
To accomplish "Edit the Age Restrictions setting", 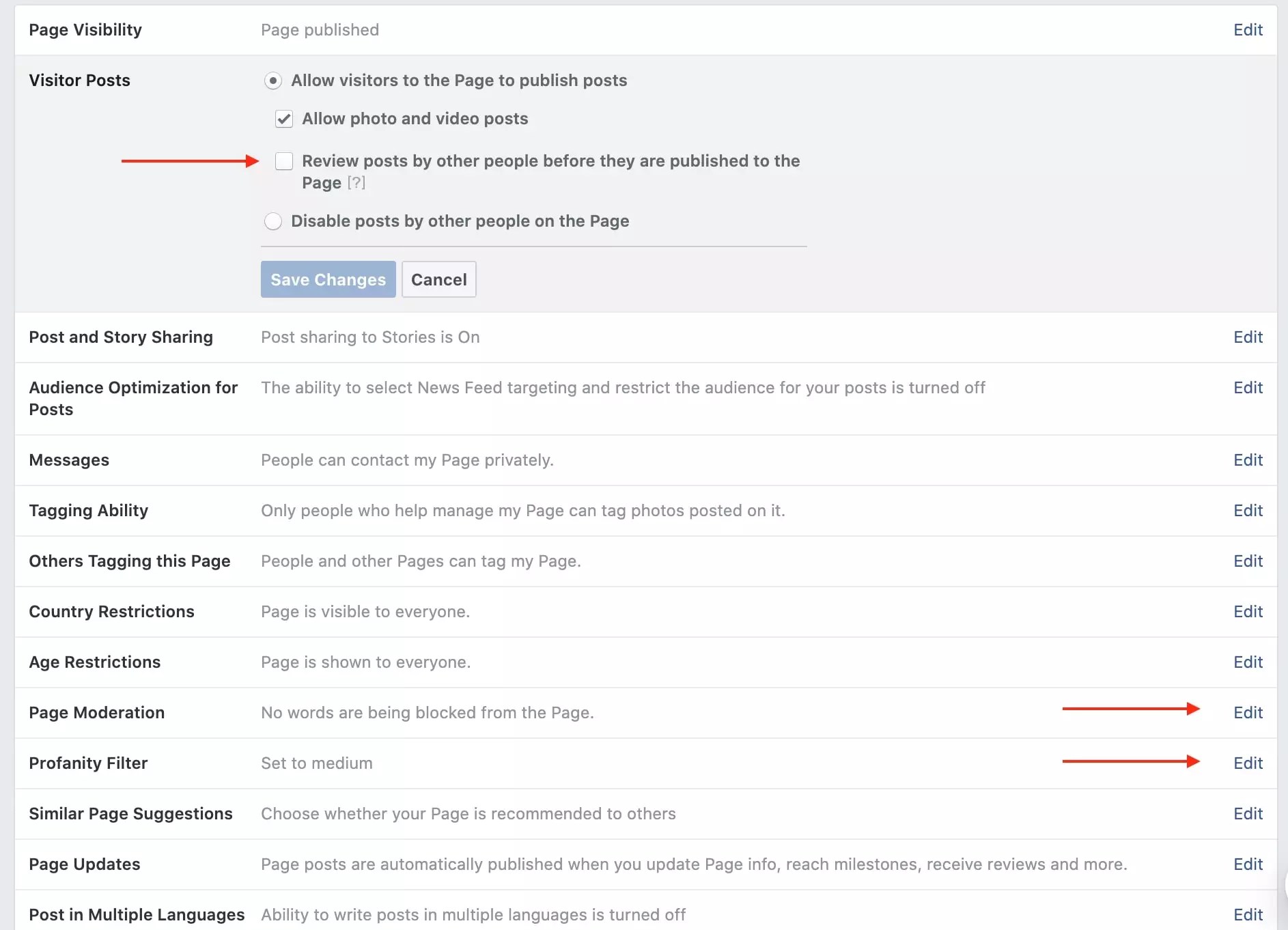I will click(x=1248, y=662).
